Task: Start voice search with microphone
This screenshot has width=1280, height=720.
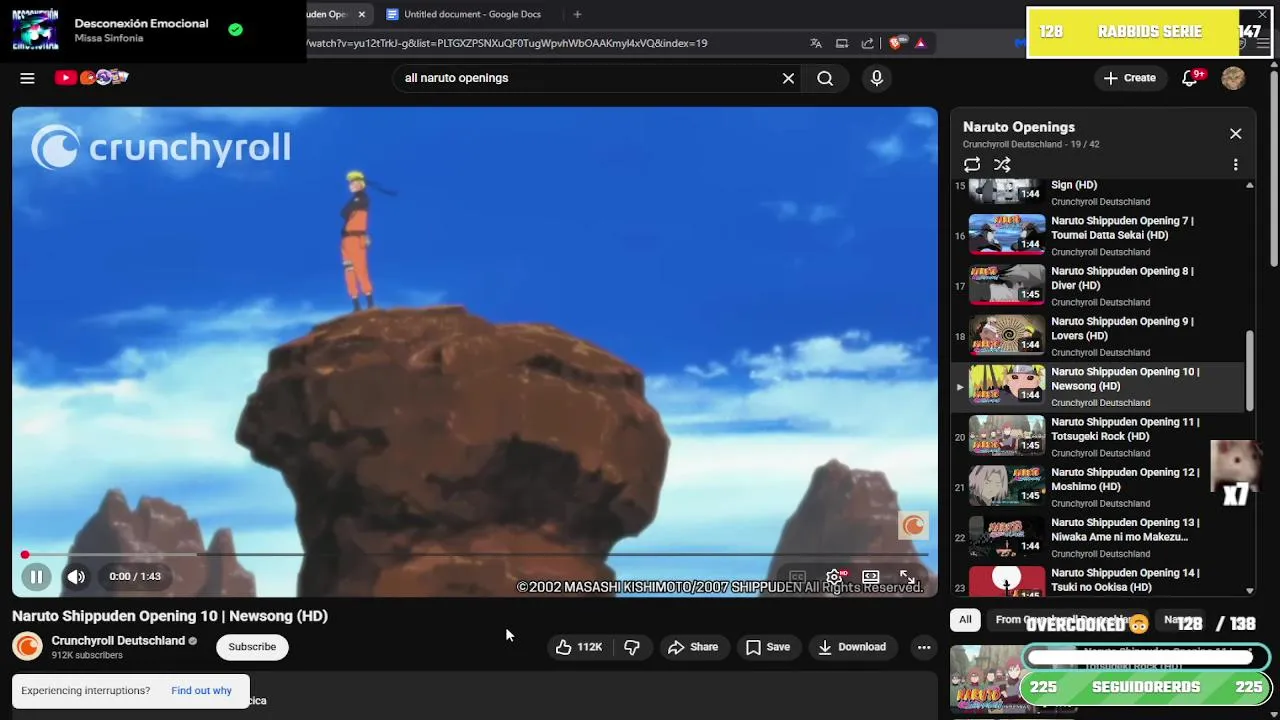Action: point(877,78)
